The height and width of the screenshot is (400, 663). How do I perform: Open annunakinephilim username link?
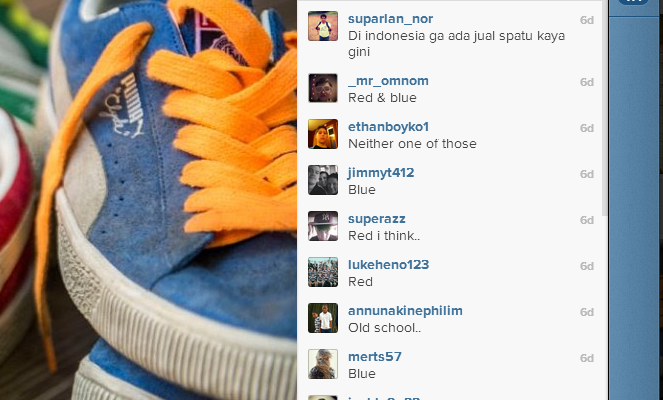pyautogui.click(x=405, y=311)
